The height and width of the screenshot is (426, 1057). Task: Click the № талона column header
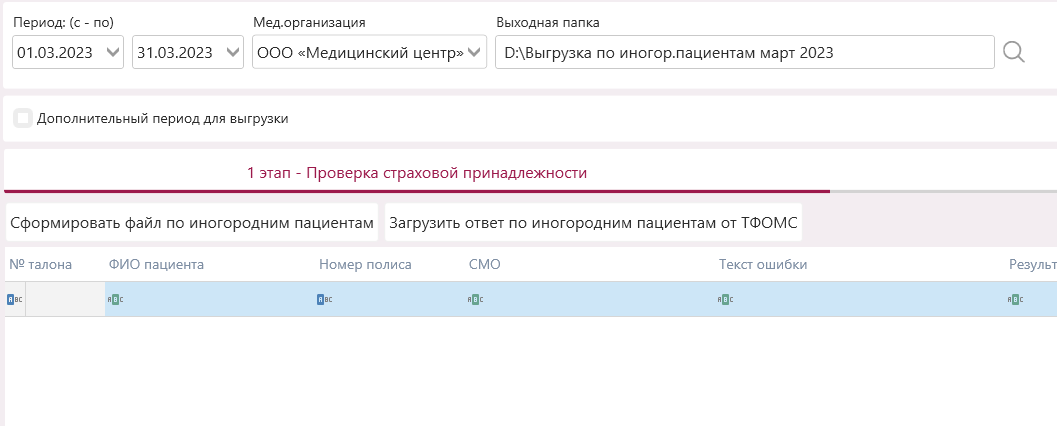tap(41, 265)
